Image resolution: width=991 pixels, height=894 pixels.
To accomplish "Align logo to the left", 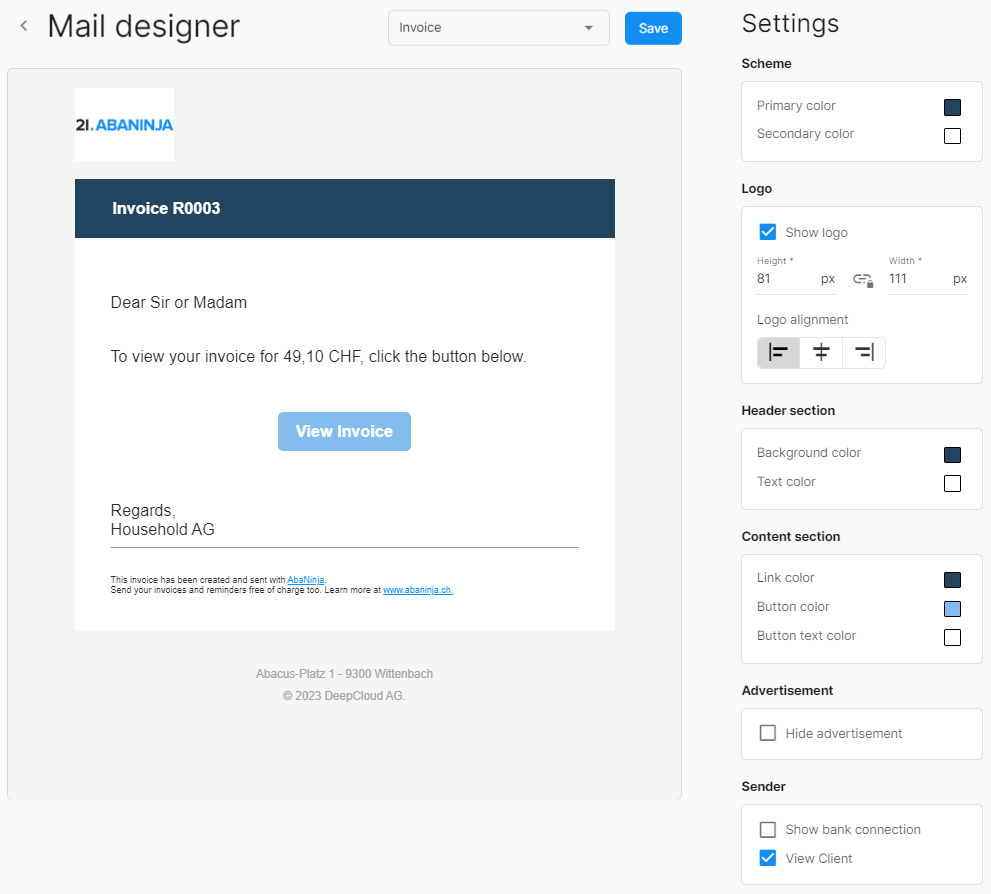I will (778, 353).
